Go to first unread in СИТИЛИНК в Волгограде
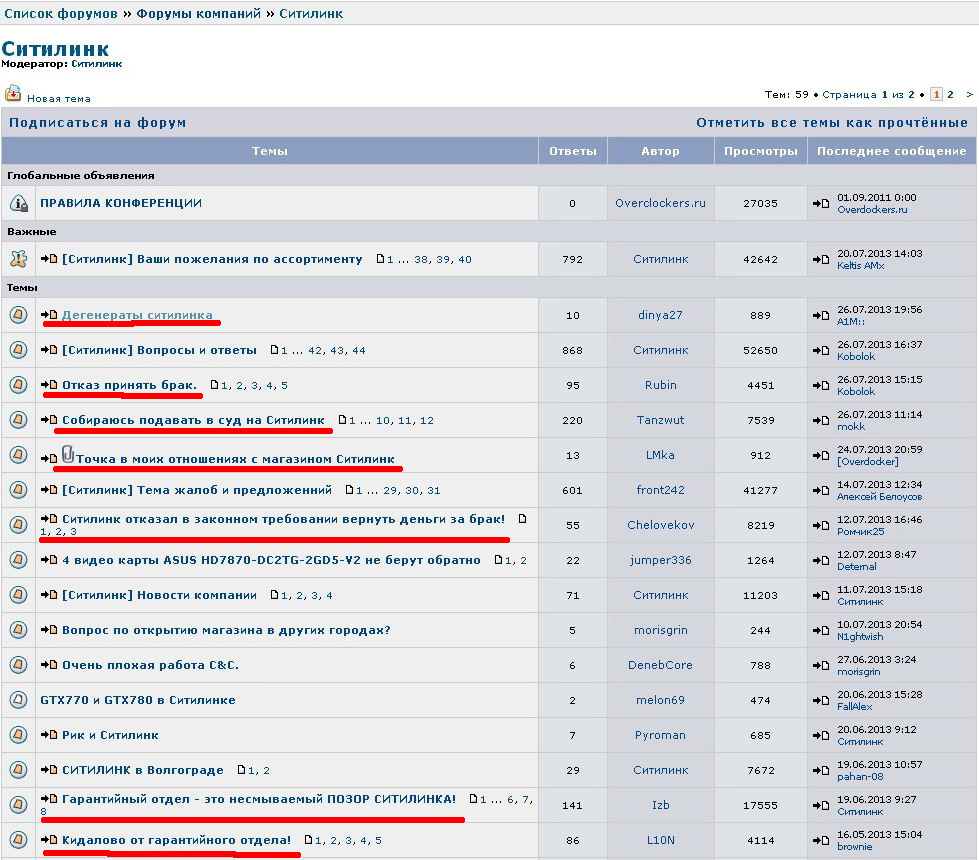Image resolution: width=979 pixels, height=860 pixels. 49,769
